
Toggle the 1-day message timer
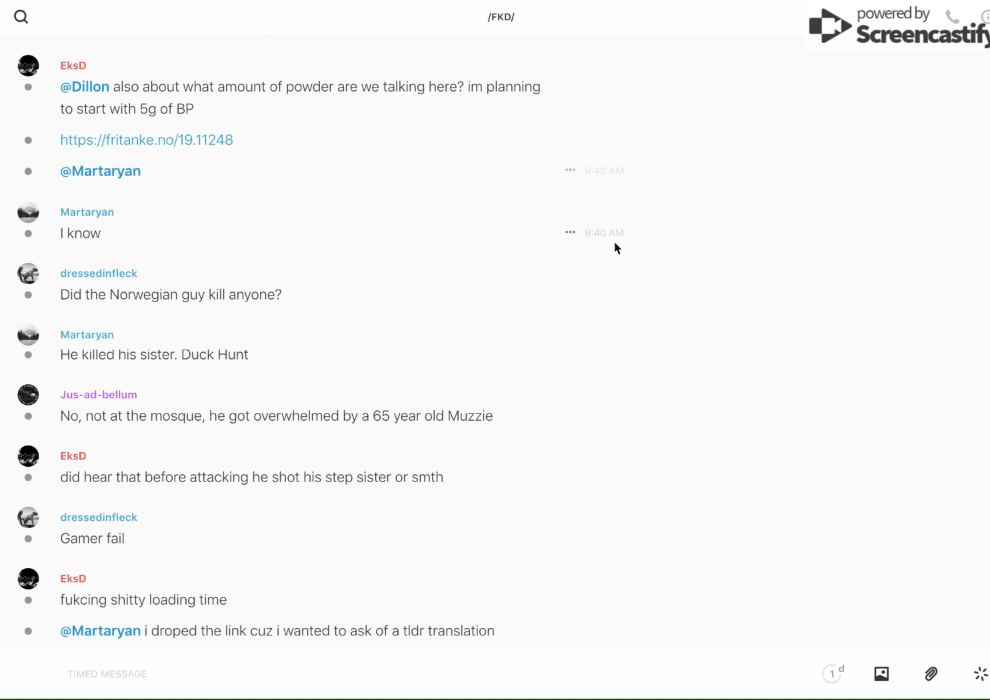pyautogui.click(x=832, y=674)
